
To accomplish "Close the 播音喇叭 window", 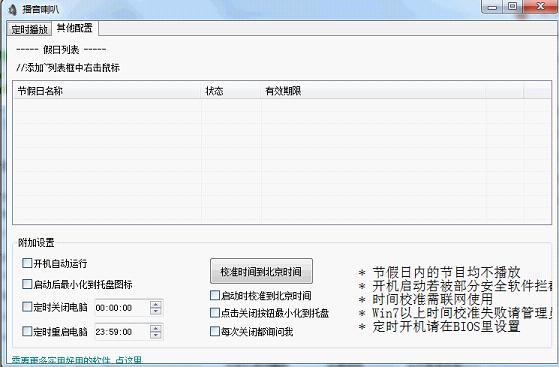I will (x=540, y=7).
